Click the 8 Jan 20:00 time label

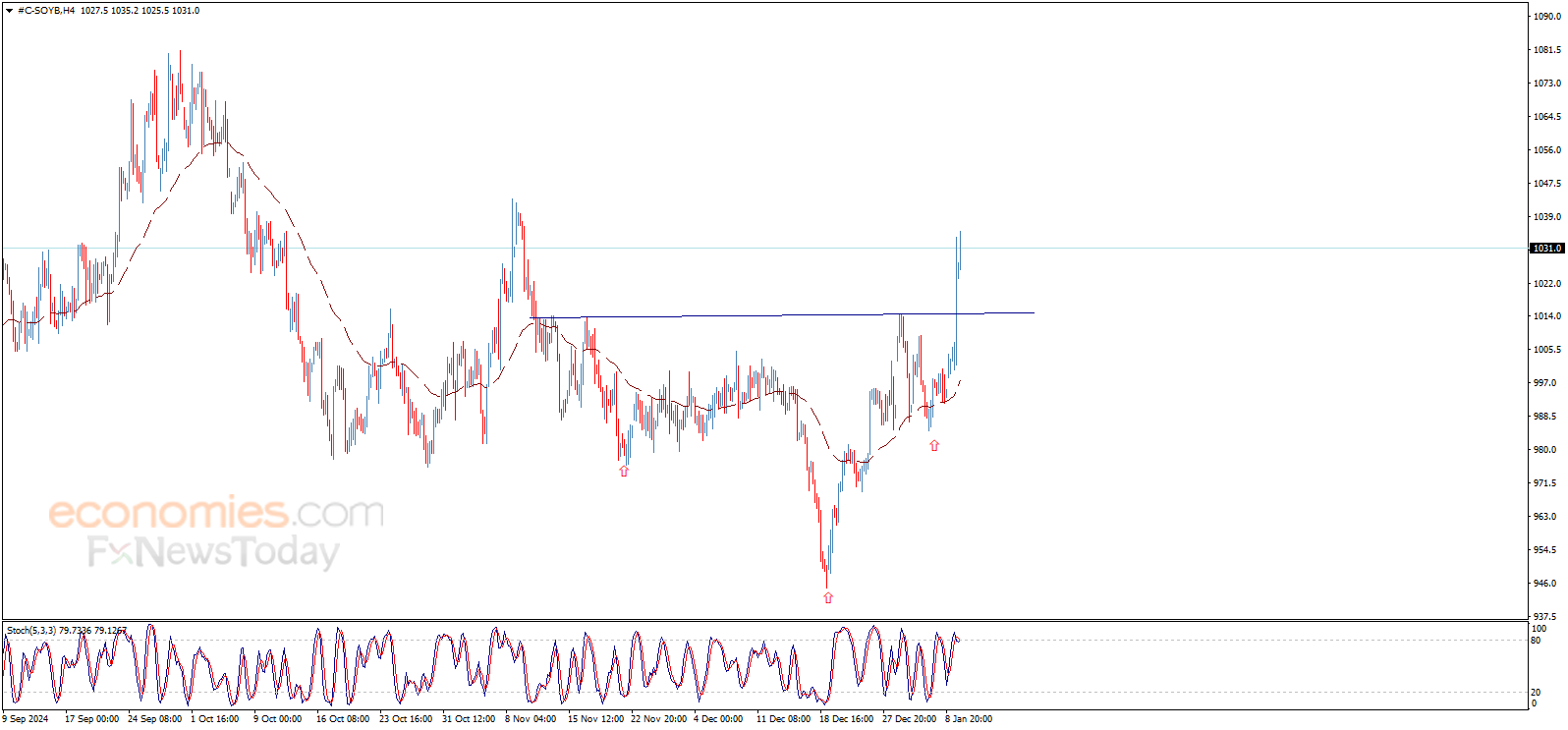coord(969,719)
